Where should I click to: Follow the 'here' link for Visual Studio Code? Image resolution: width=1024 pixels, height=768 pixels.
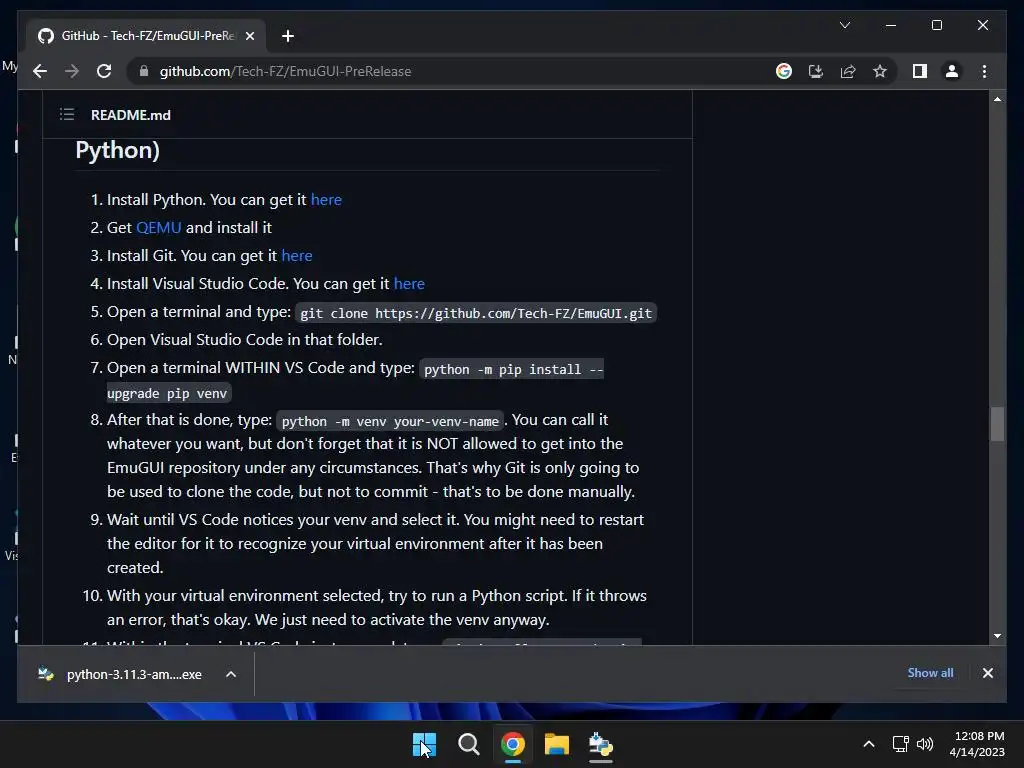point(409,283)
